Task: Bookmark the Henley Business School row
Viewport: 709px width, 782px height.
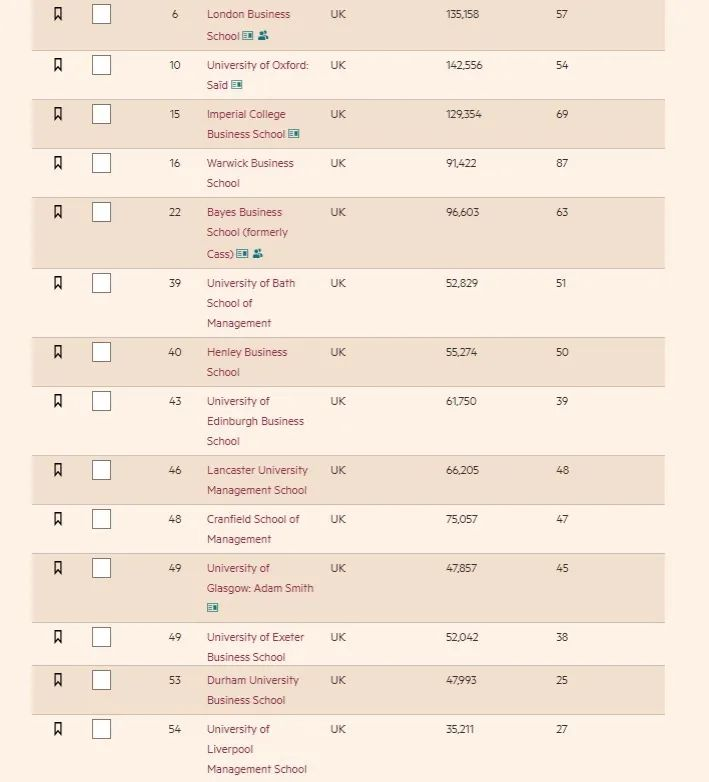Action: 58,352
